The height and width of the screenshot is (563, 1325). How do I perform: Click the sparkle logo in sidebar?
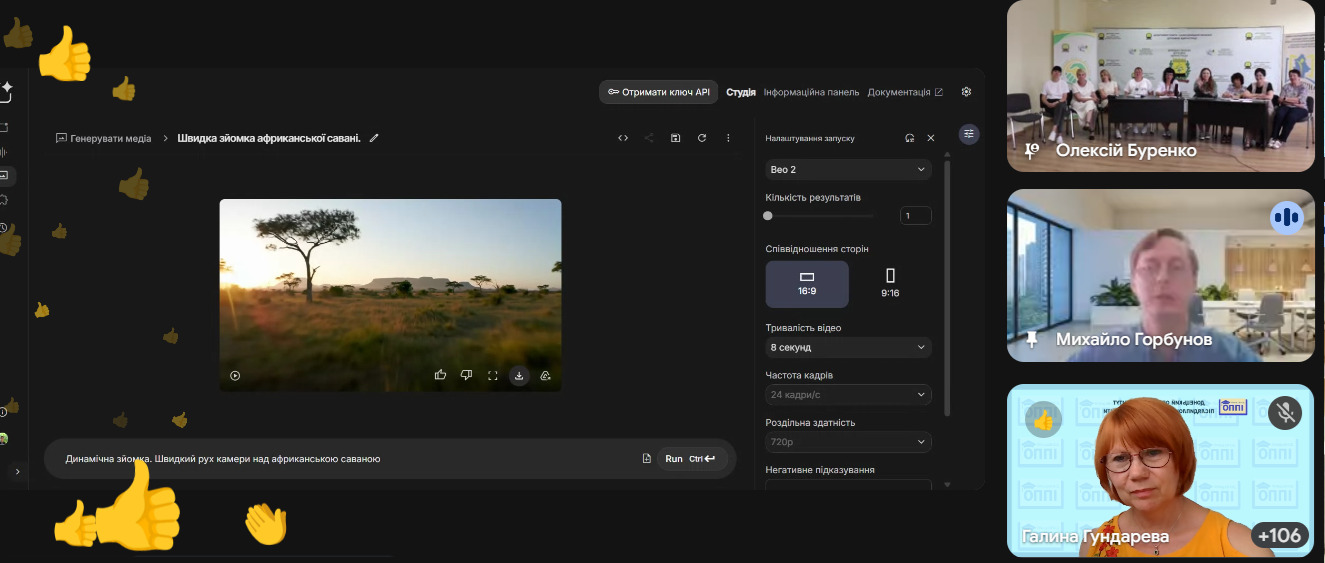pyautogui.click(x=6, y=90)
